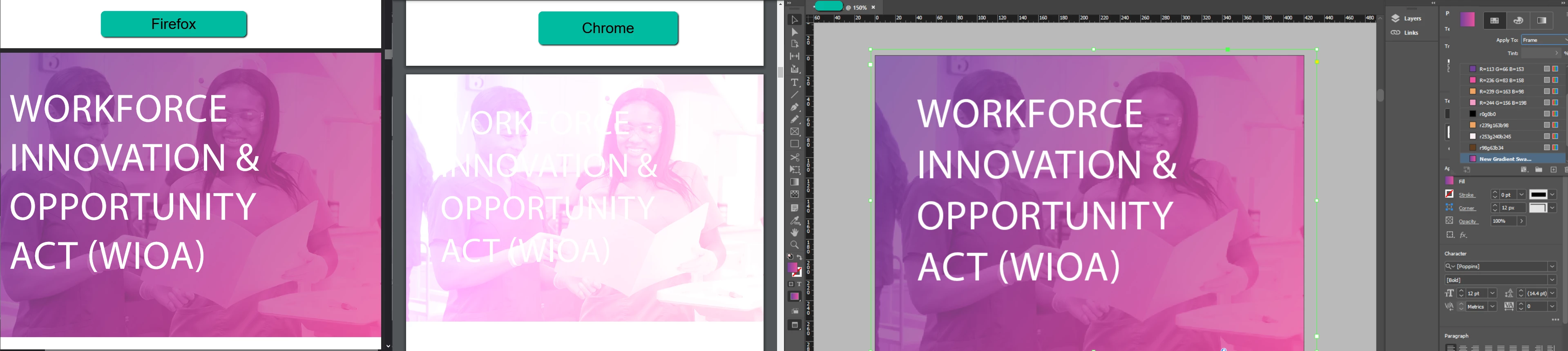The width and height of the screenshot is (1568, 351).
Task: Choose the Rectangle Frame tool
Action: pyautogui.click(x=794, y=132)
